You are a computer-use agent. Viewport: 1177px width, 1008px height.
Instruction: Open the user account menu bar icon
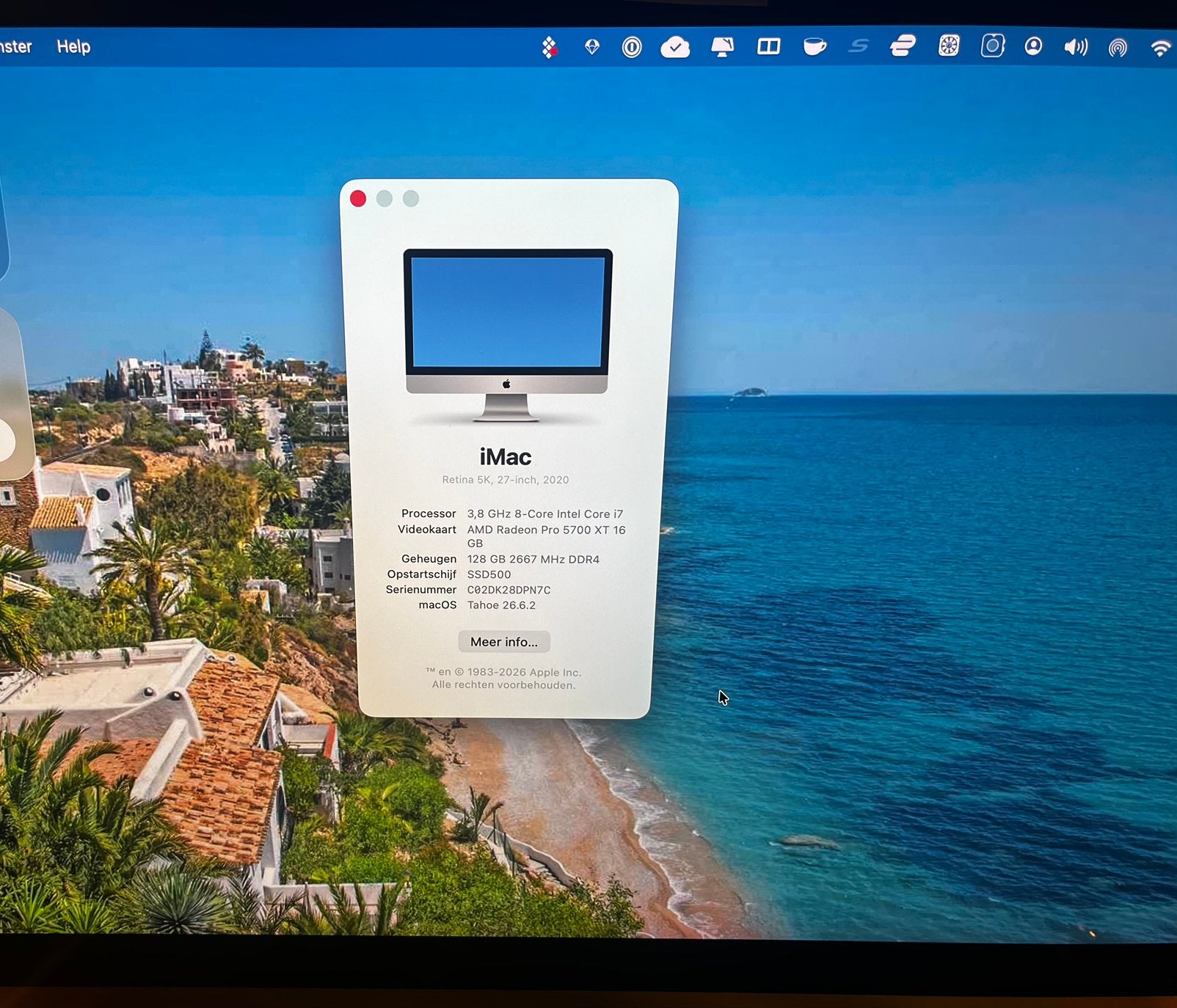point(1033,47)
